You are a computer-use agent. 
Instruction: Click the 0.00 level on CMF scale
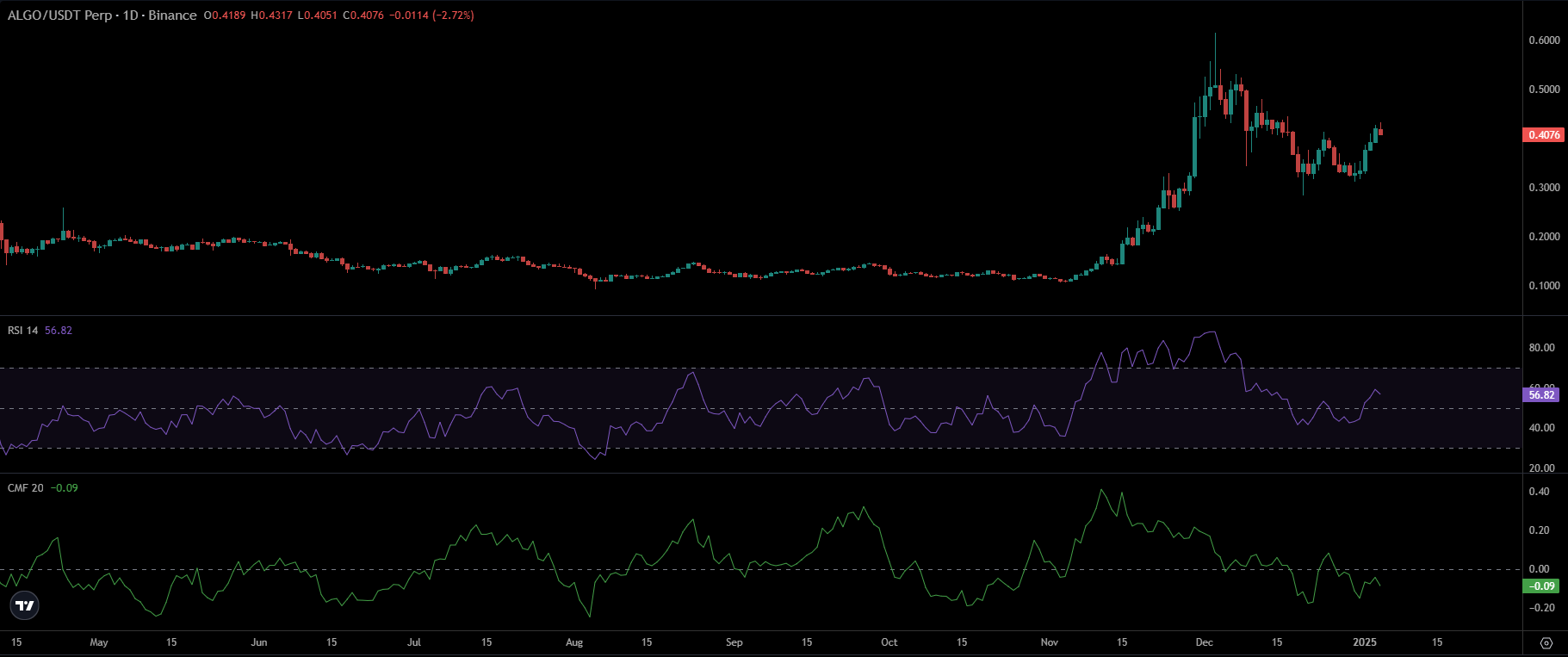pos(1539,569)
